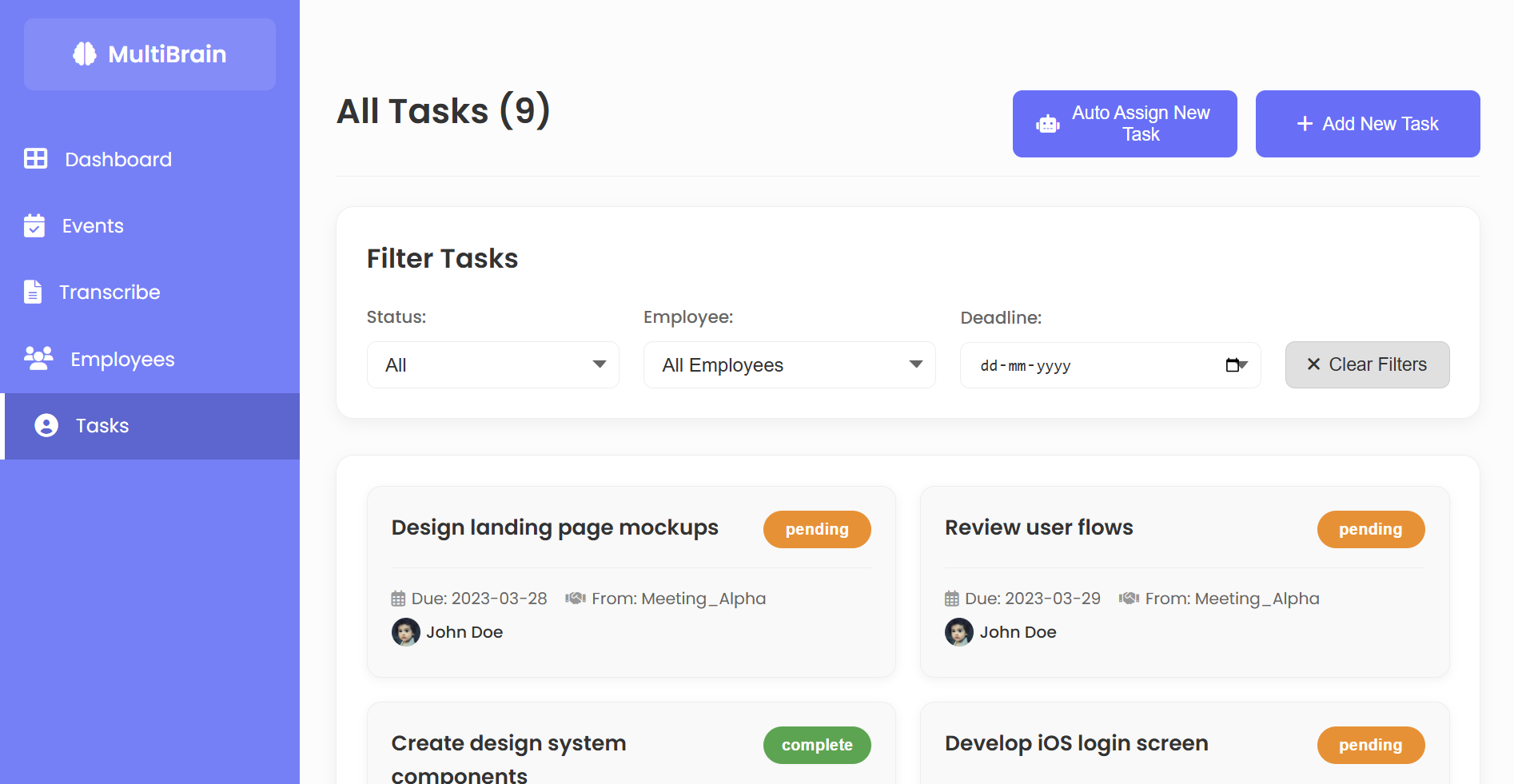The height and width of the screenshot is (784, 1514).
Task: Click the Add New Task button
Action: coord(1368,124)
